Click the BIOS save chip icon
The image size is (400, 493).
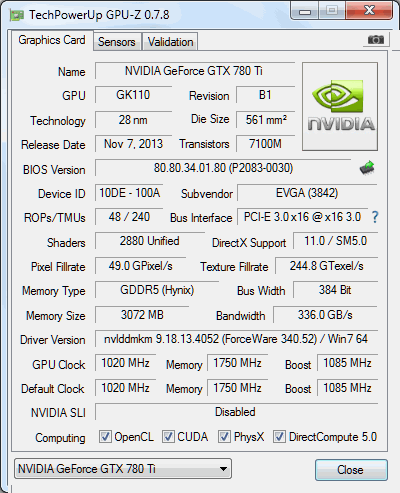tap(367, 168)
